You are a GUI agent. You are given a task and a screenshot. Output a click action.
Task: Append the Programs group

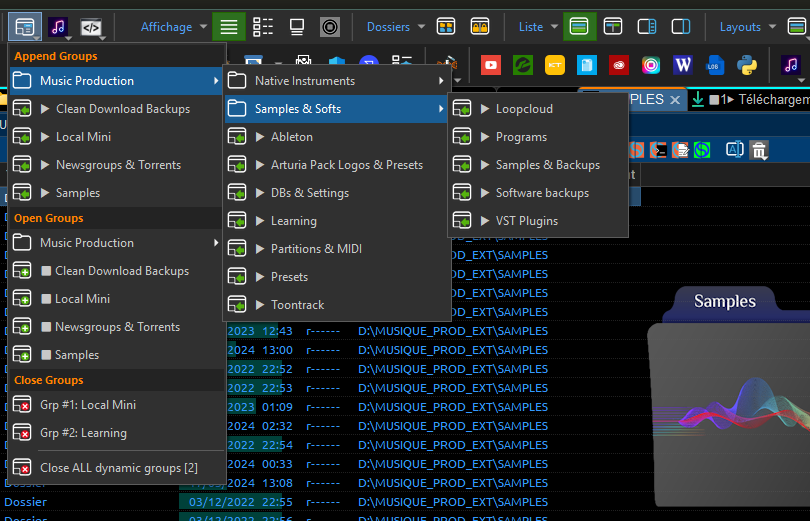538,137
